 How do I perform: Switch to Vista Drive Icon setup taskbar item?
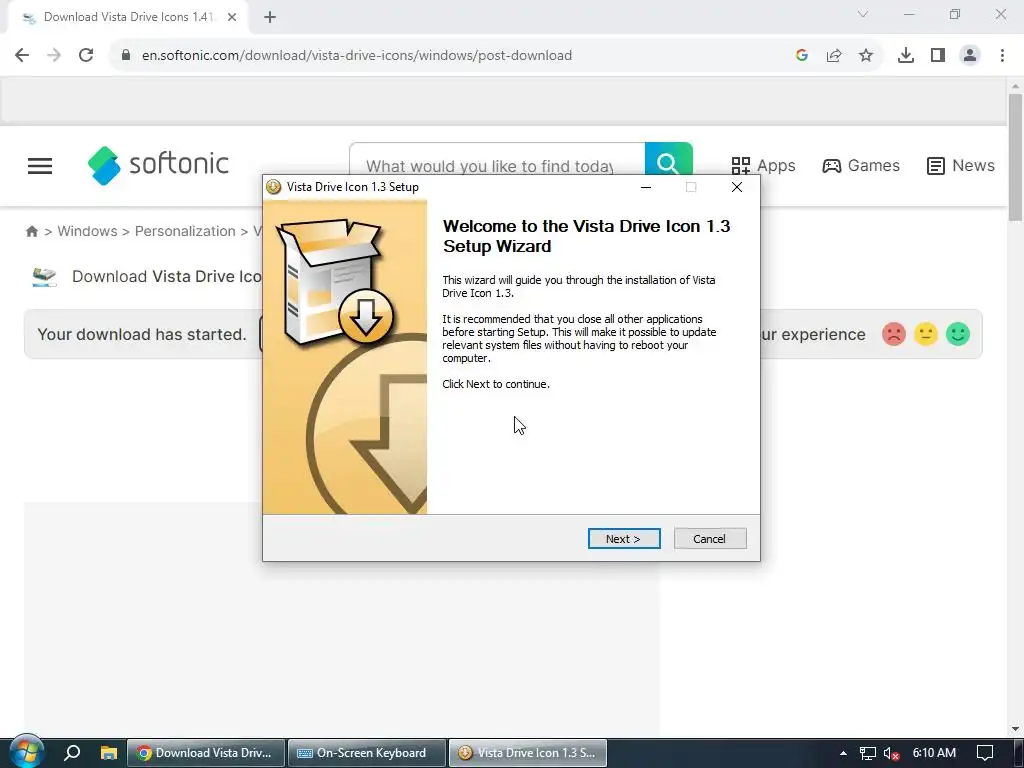pyautogui.click(x=528, y=753)
